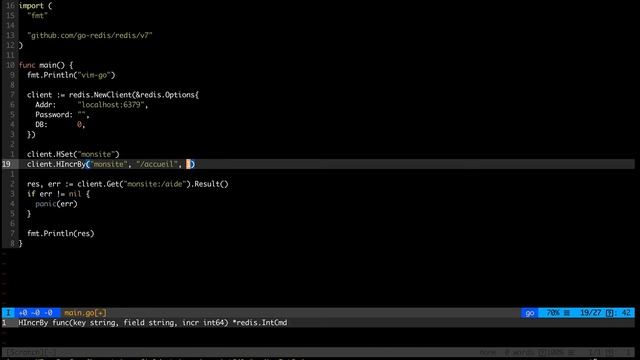This screenshot has height=360, width=640.
Task: Click the "DB:" field name
Action: 41,124
